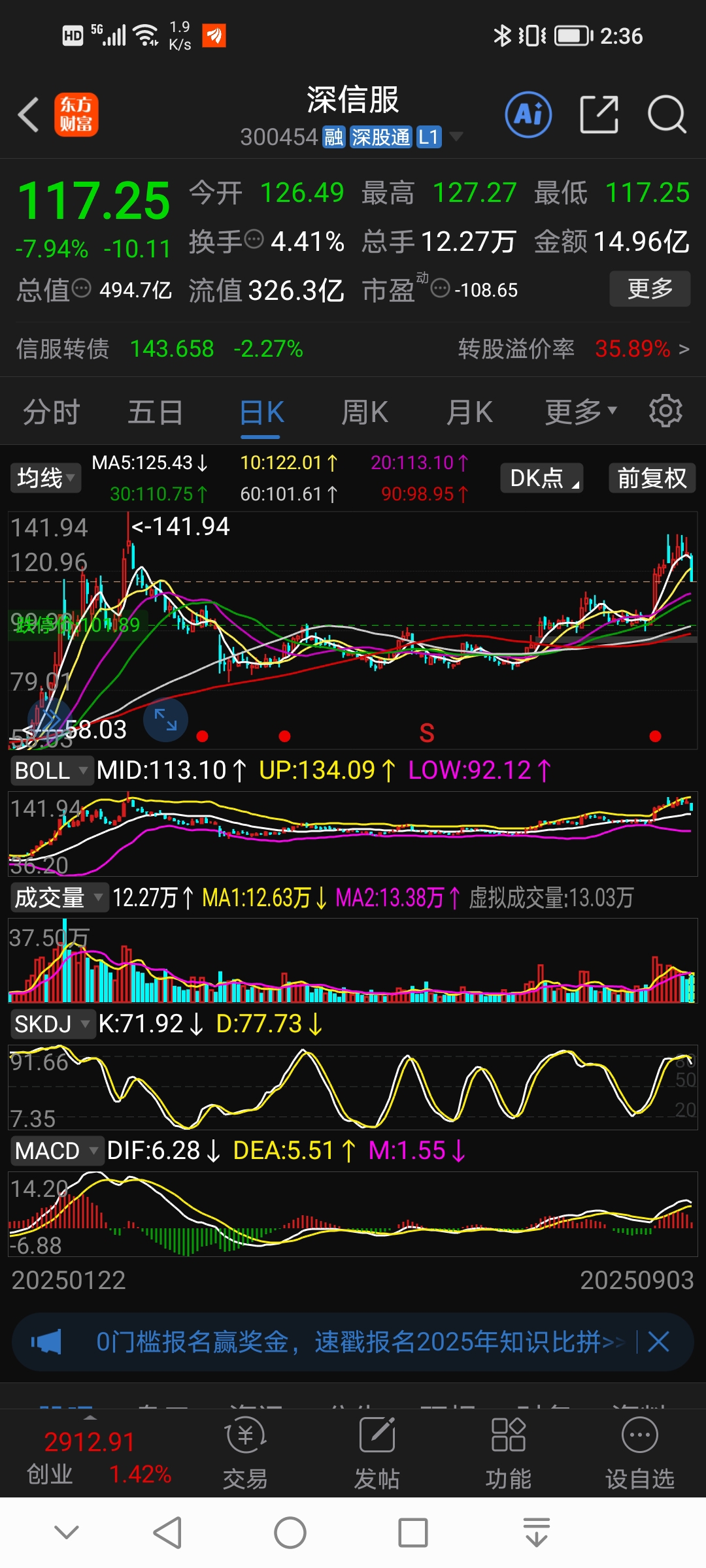The width and height of the screenshot is (706, 1568).
Task: Tap the 市盈 info smiley icon
Action: click(x=441, y=287)
